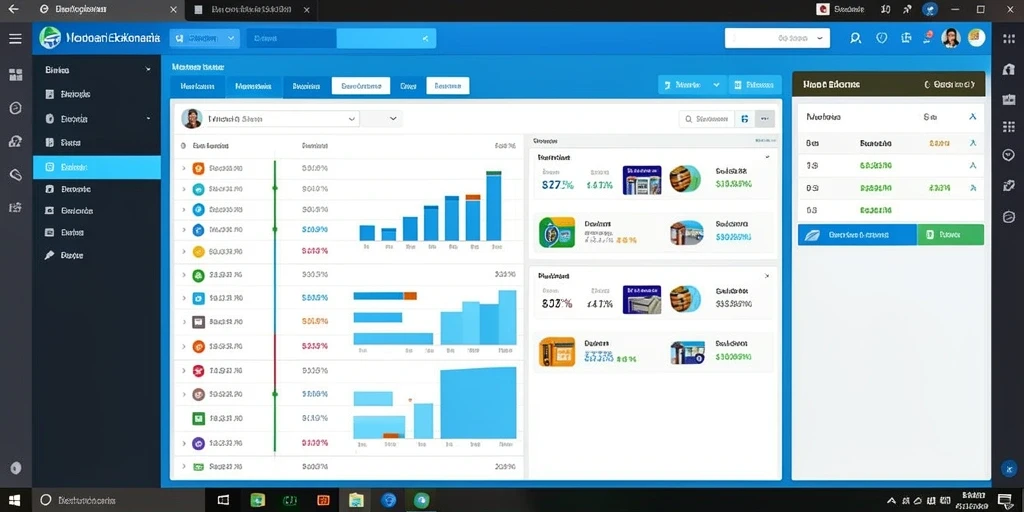
Task: Open the blue building thumbnail in the first card
Action: (x=642, y=180)
